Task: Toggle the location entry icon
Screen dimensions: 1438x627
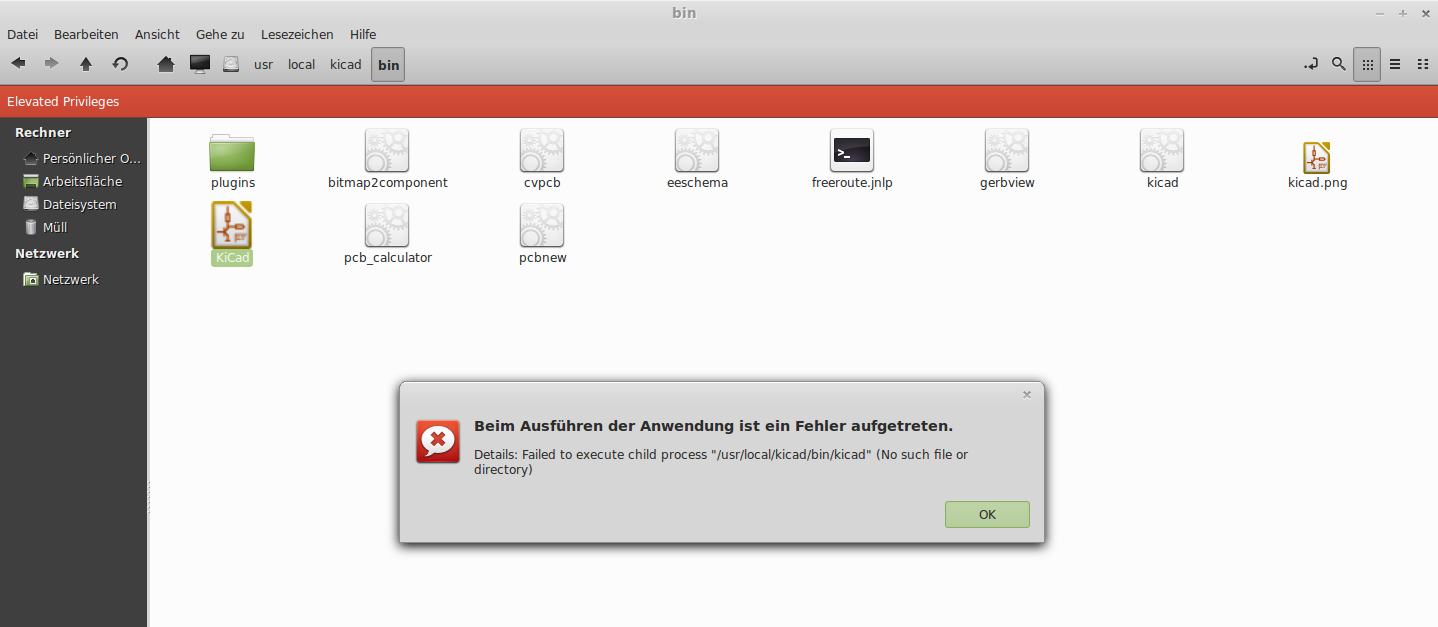Action: [1311, 64]
